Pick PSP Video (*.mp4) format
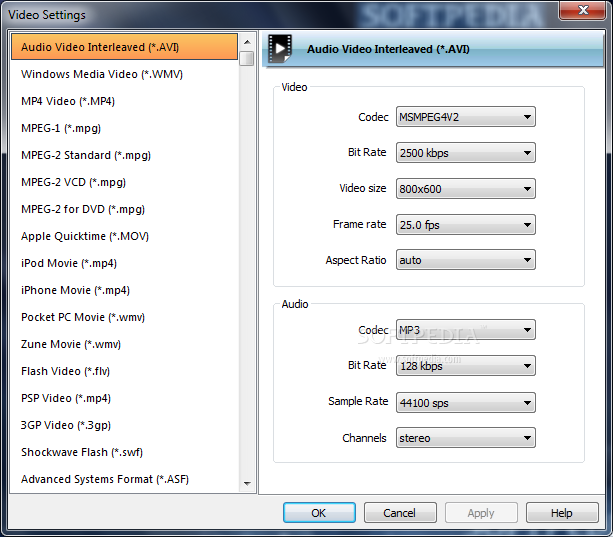Viewport: 613px width, 537px height. pos(124,397)
